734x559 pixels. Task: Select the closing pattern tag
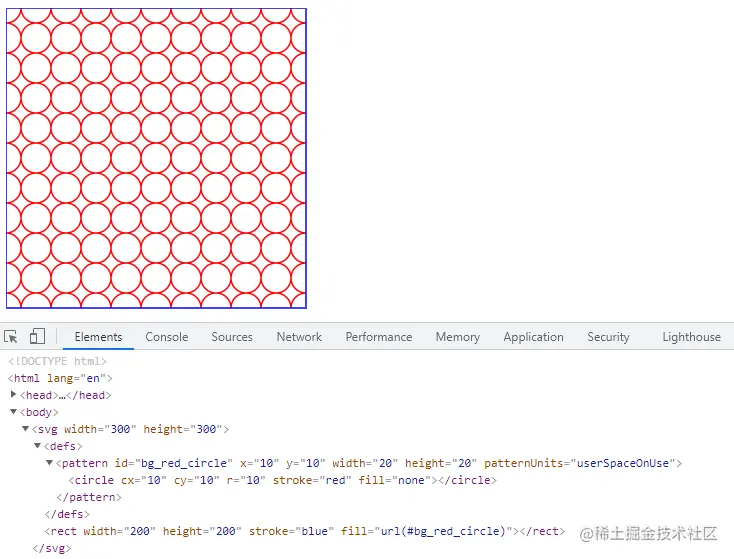click(x=89, y=497)
